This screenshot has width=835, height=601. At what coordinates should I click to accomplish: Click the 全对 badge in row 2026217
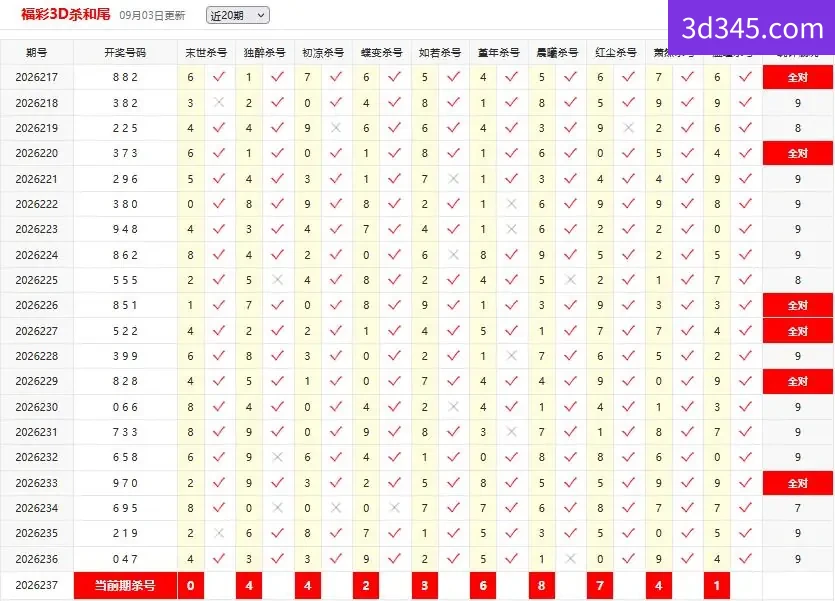pyautogui.click(x=798, y=78)
